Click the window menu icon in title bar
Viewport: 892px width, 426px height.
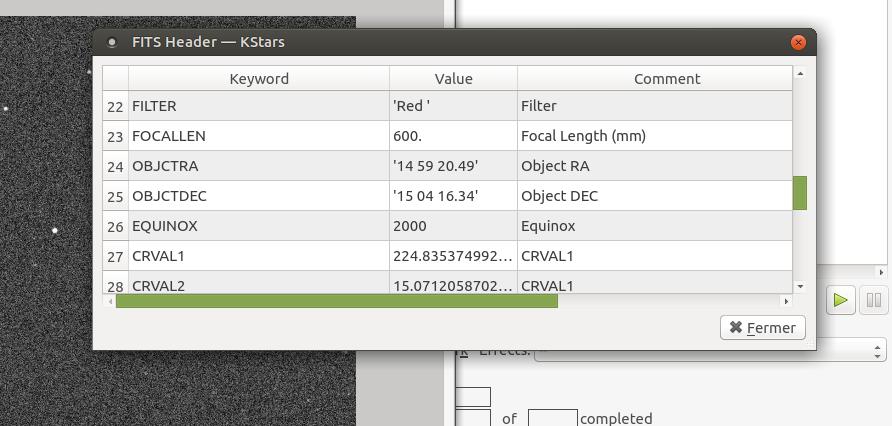(x=112, y=42)
